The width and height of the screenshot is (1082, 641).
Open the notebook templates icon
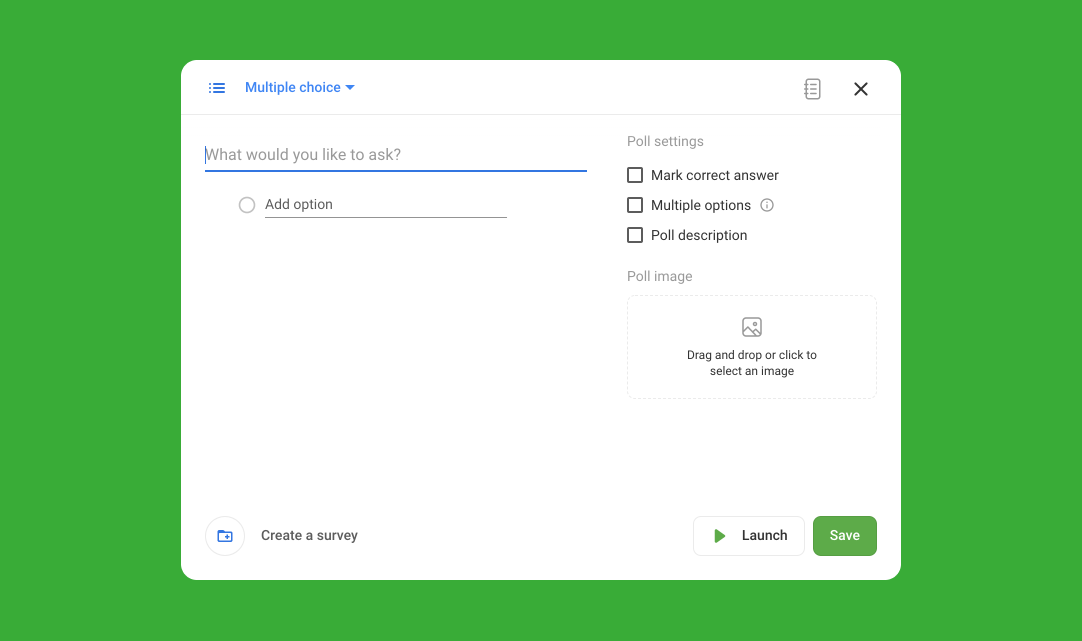[812, 89]
